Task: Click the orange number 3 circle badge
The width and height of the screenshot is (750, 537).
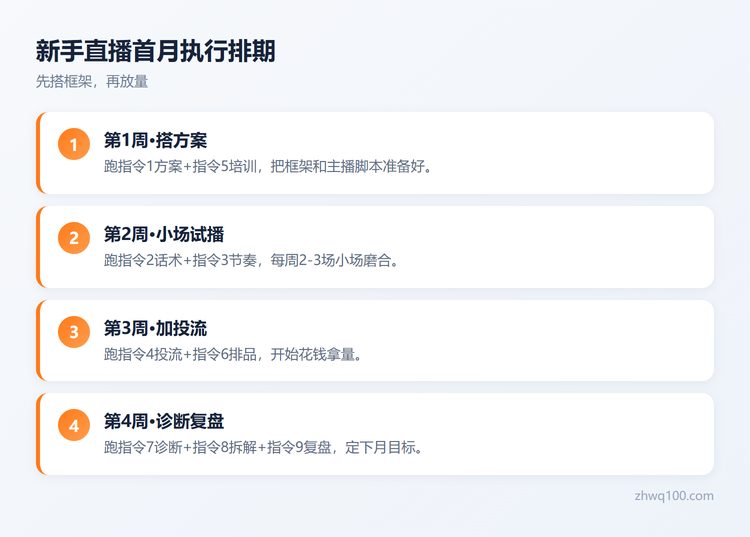Action: tap(74, 331)
